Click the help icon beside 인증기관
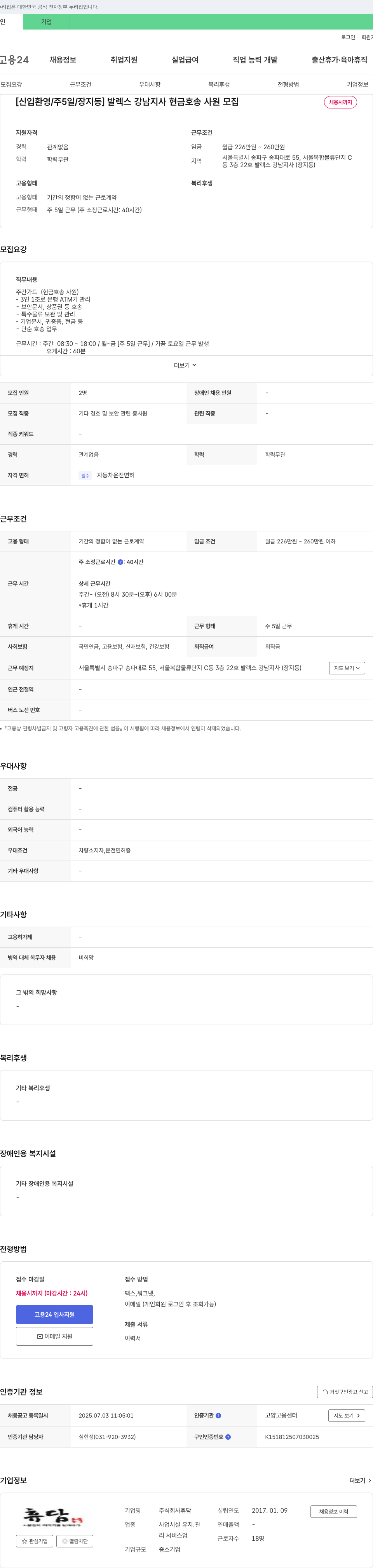Screen dimensions: 373x1568 tap(218, 1416)
